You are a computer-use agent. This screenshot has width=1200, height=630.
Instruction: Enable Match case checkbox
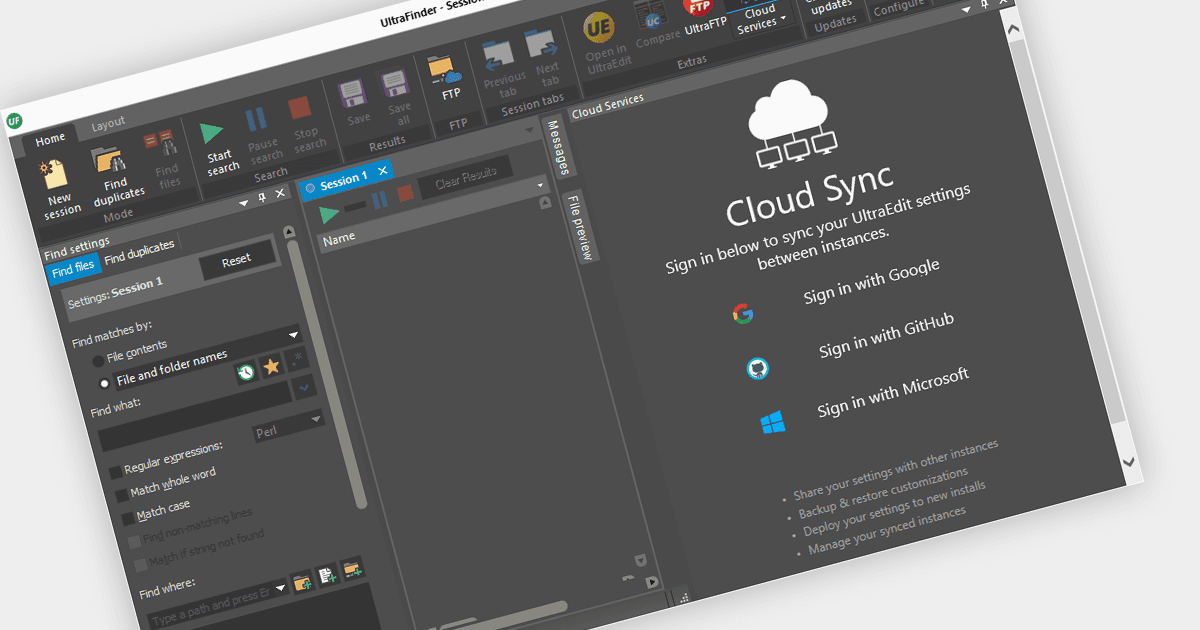pos(127,518)
